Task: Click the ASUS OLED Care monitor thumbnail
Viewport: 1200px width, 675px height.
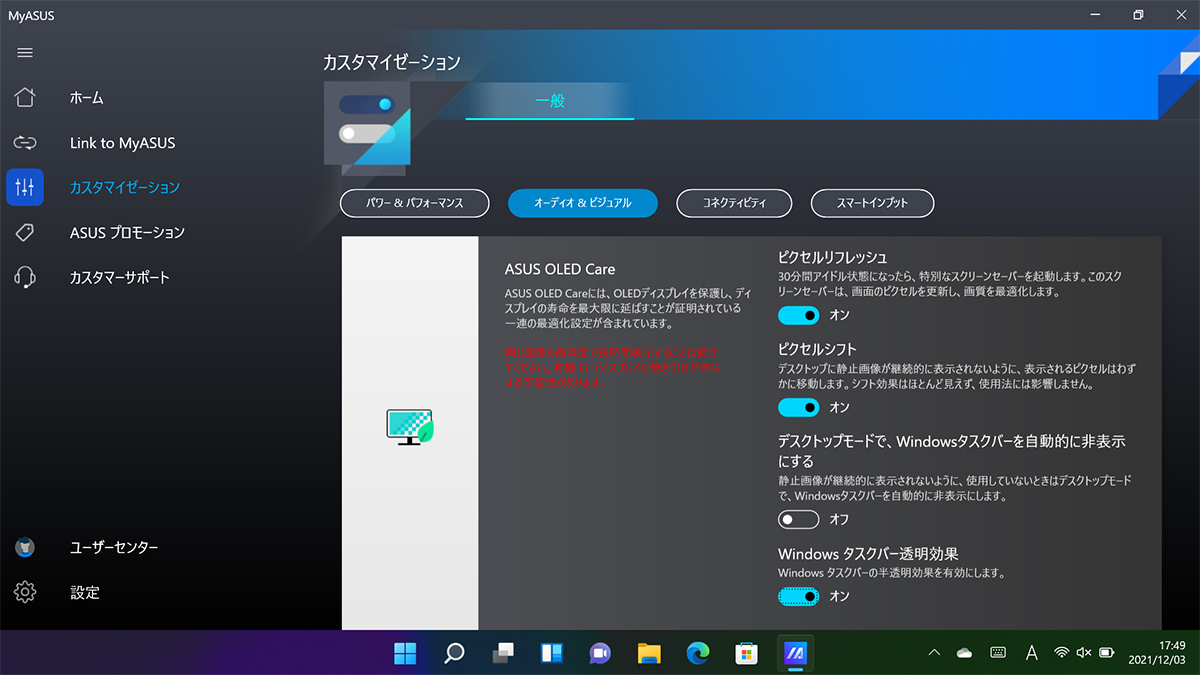Action: click(x=409, y=427)
